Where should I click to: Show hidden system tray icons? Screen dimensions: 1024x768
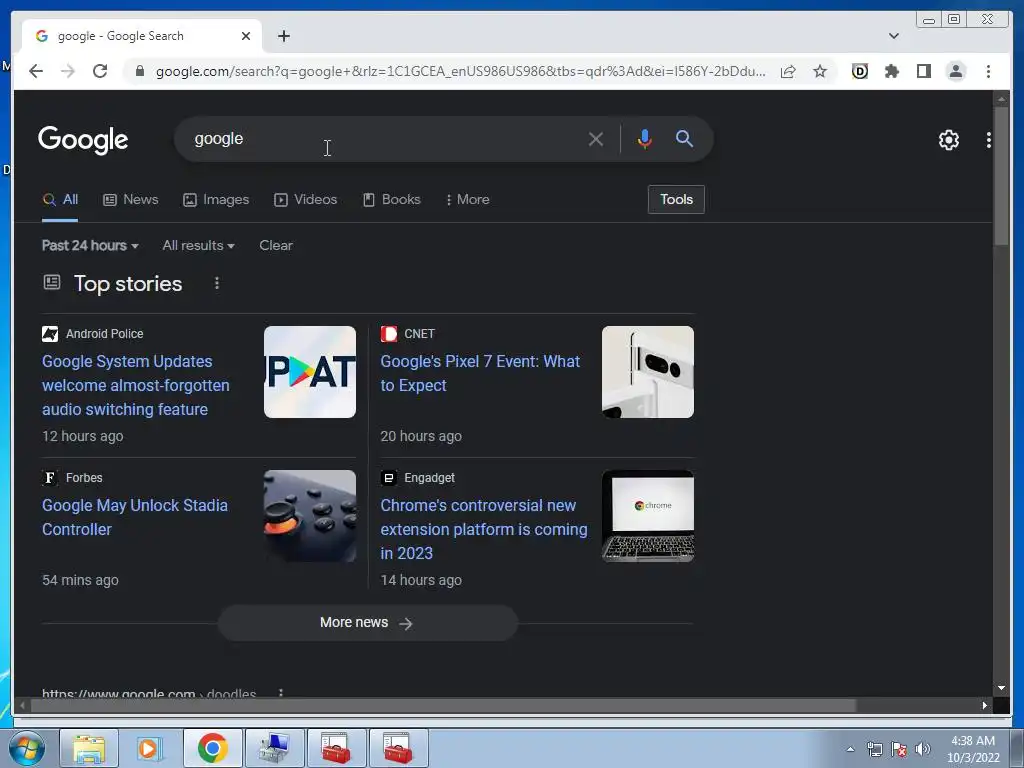click(850, 749)
